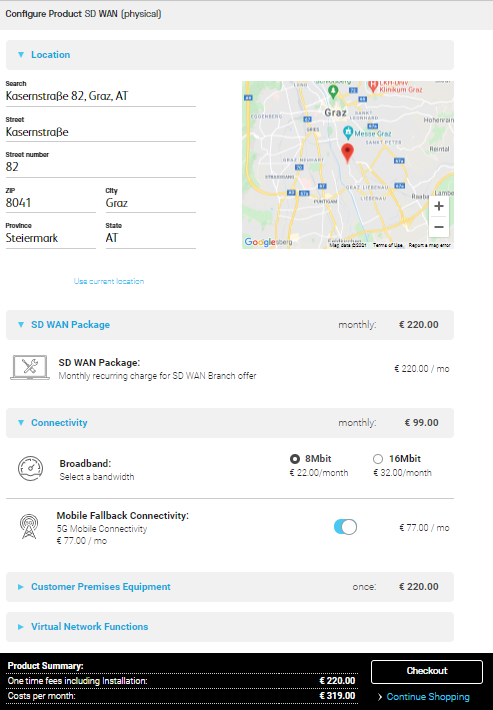Click Report a map error link
The height and width of the screenshot is (710, 493).
tap(429, 245)
